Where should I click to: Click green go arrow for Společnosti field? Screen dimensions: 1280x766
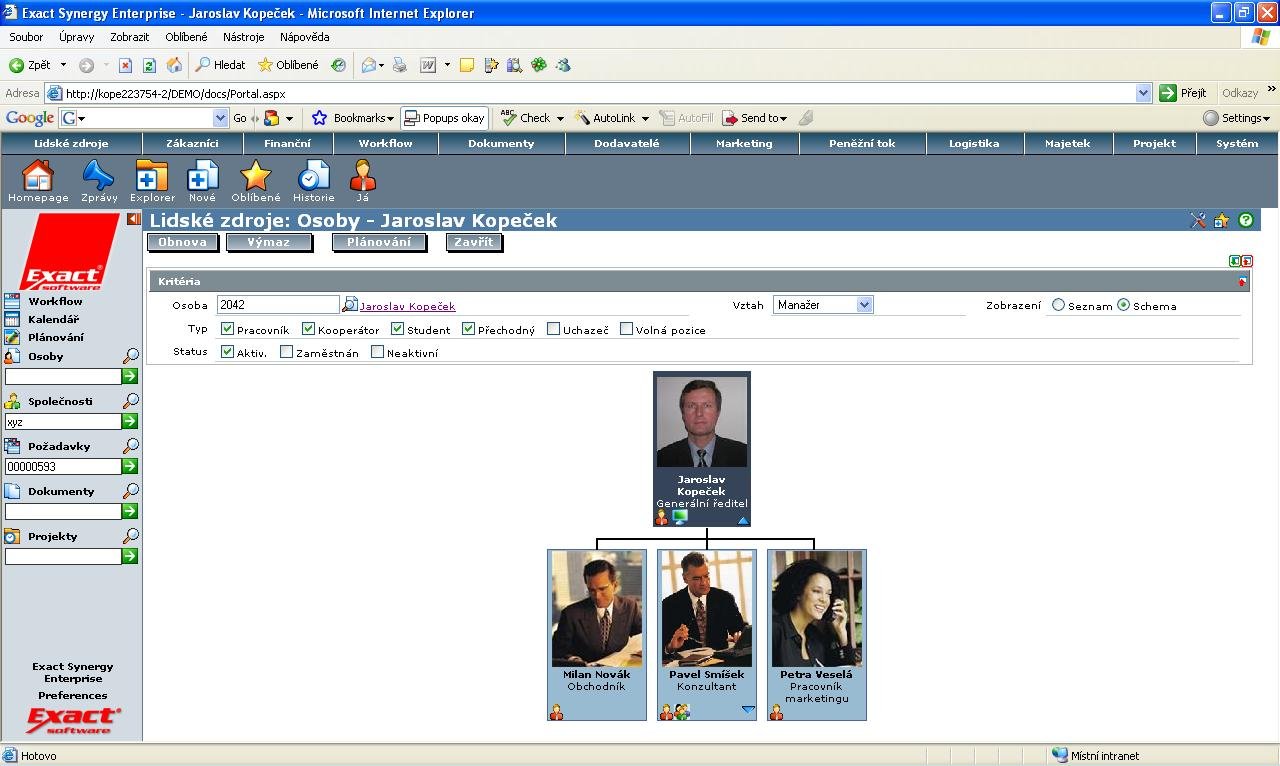[x=130, y=422]
